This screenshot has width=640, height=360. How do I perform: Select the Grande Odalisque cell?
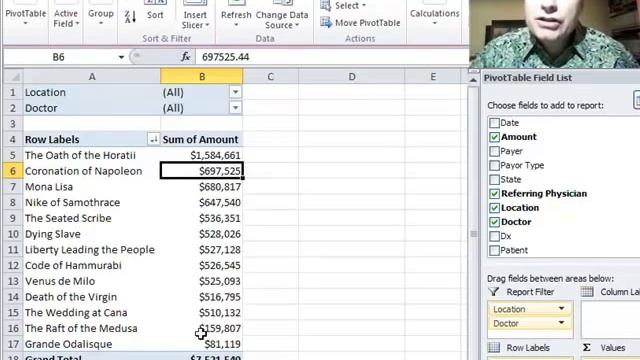pyautogui.click(x=92, y=344)
